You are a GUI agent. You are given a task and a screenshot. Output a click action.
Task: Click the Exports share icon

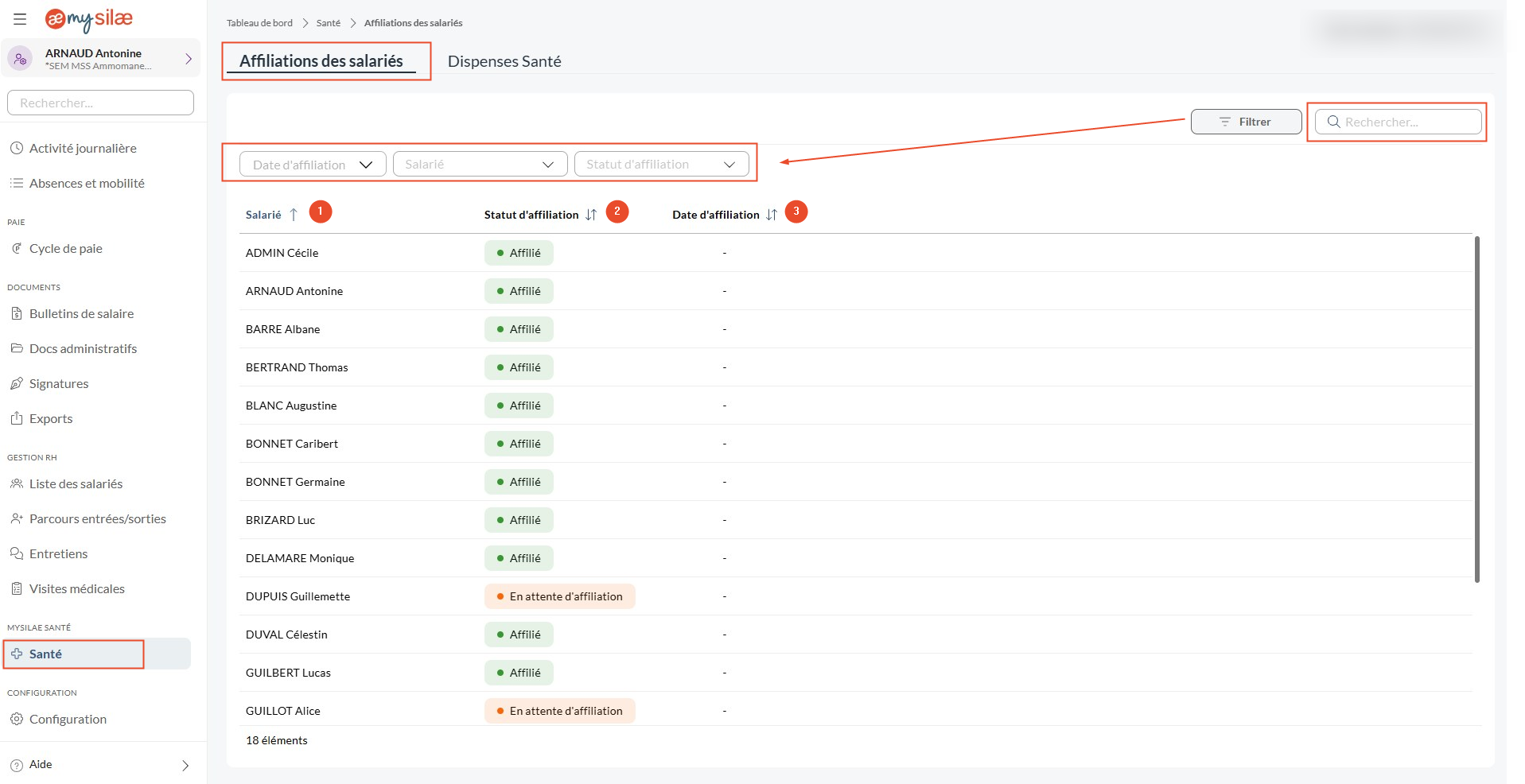(17, 418)
